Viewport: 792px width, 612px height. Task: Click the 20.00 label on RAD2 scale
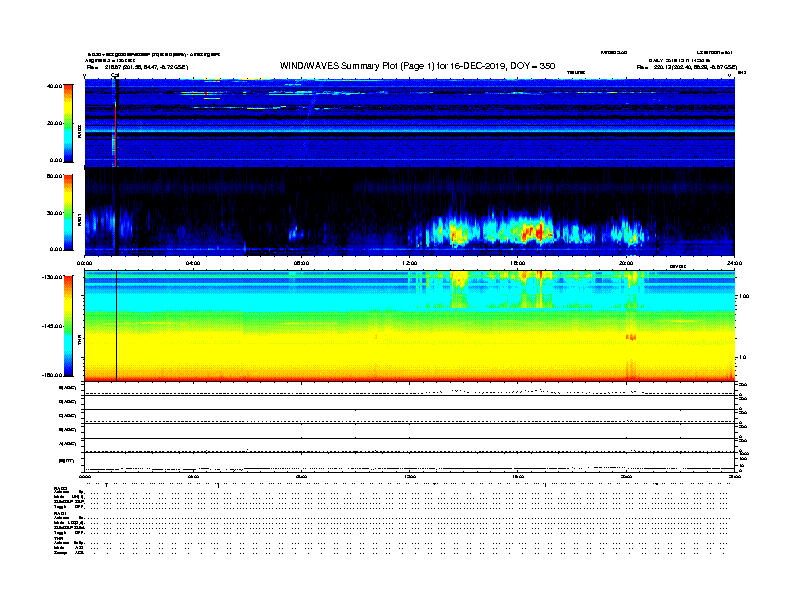pyautogui.click(x=55, y=123)
